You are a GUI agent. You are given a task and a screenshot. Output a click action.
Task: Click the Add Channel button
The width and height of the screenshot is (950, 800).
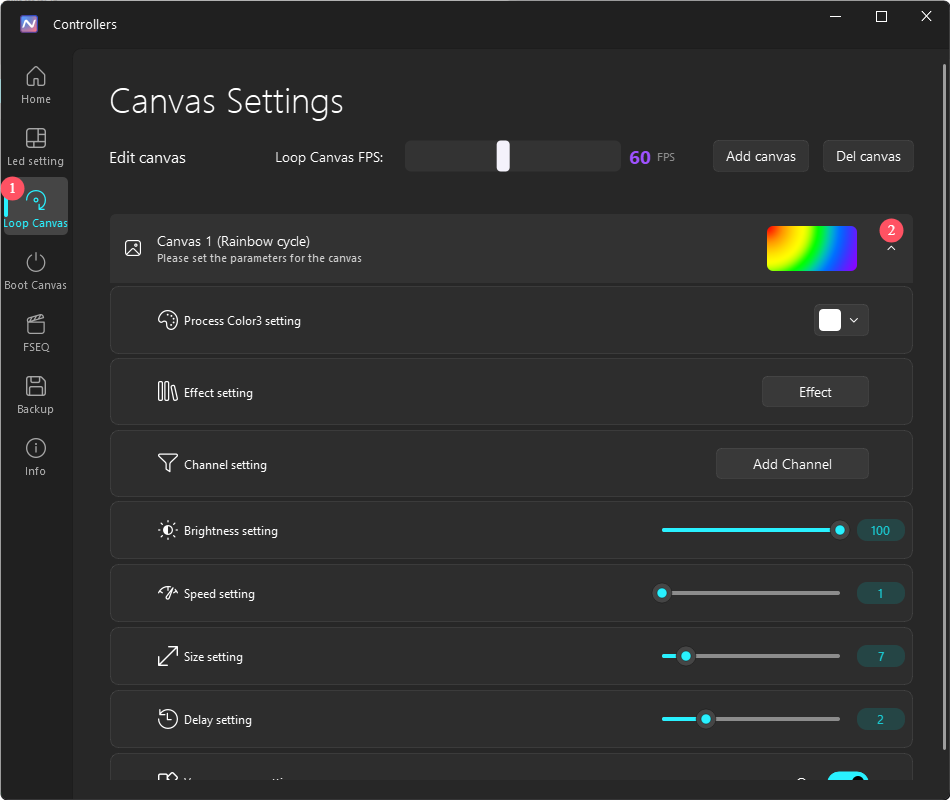coord(792,464)
